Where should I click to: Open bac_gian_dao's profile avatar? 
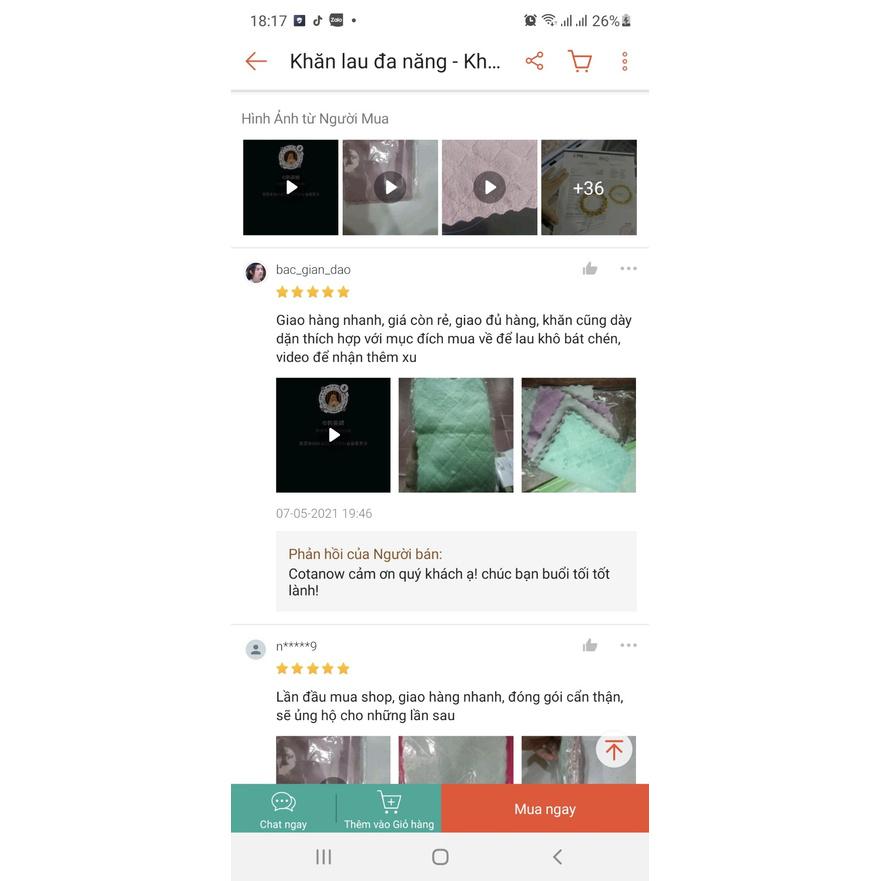click(x=256, y=273)
